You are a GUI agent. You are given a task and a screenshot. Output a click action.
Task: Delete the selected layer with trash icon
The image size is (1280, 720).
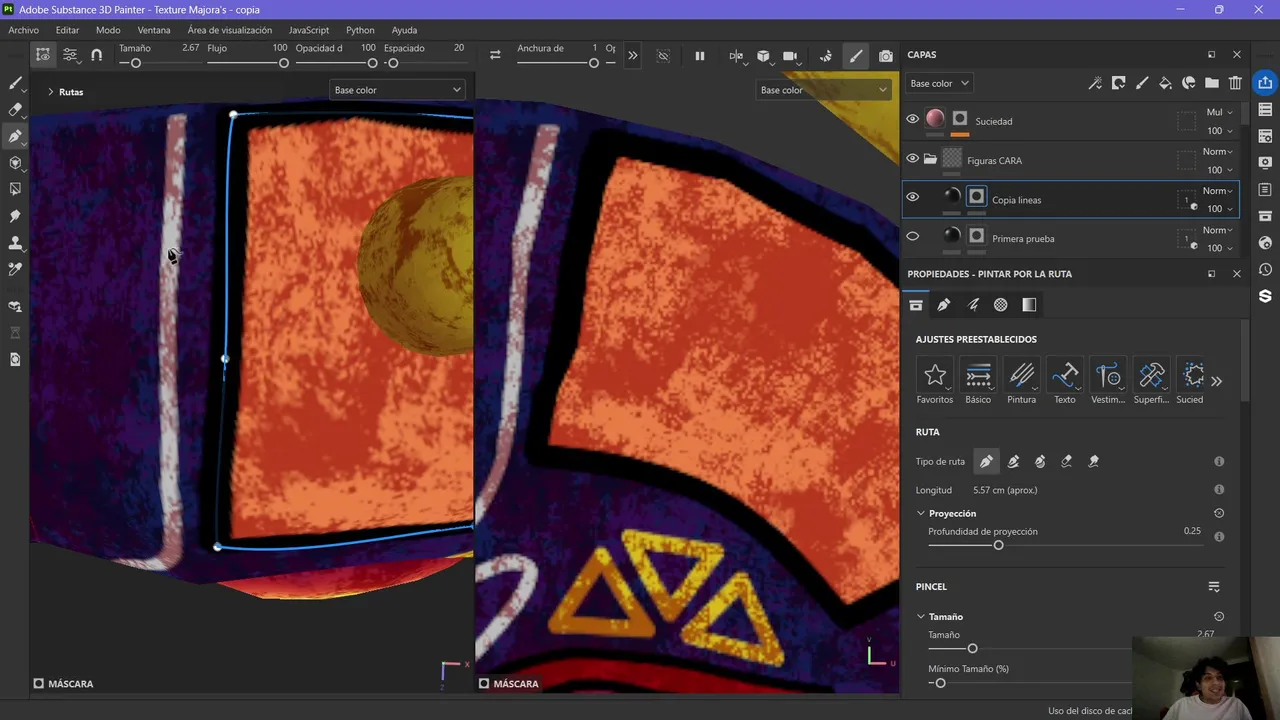[1236, 83]
